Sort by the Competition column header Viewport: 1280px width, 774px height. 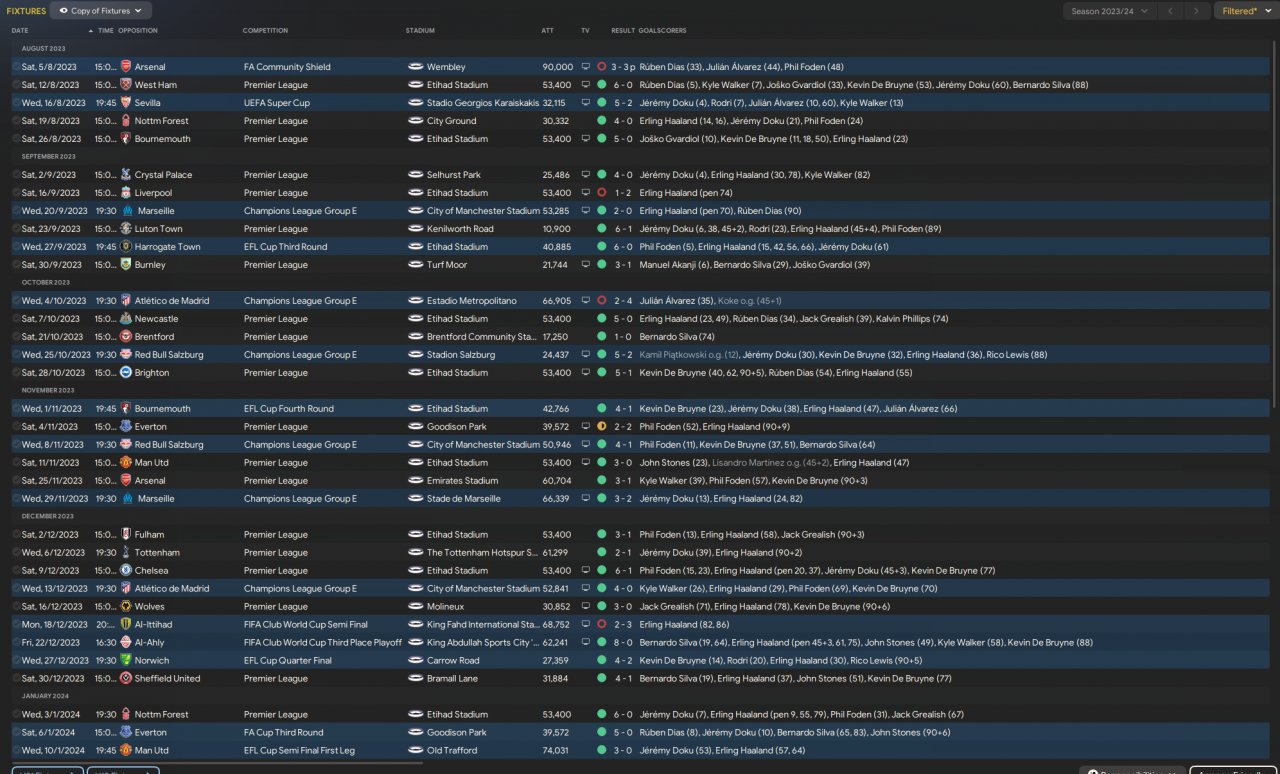265,31
